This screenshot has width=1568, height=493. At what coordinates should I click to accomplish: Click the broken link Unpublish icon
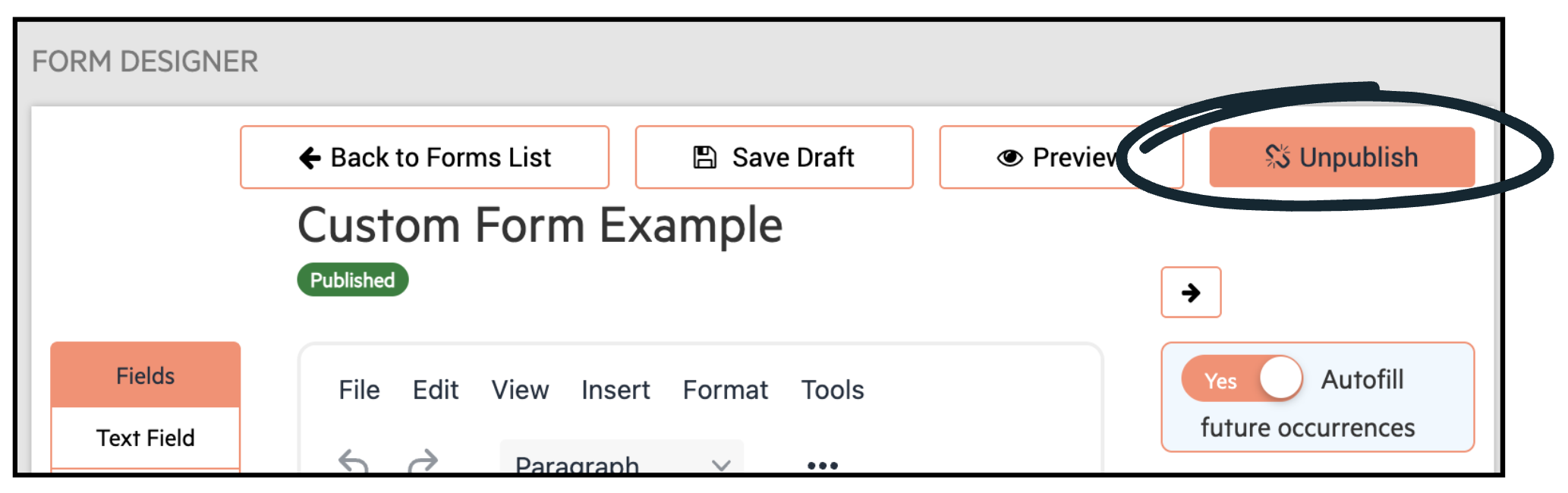1277,157
